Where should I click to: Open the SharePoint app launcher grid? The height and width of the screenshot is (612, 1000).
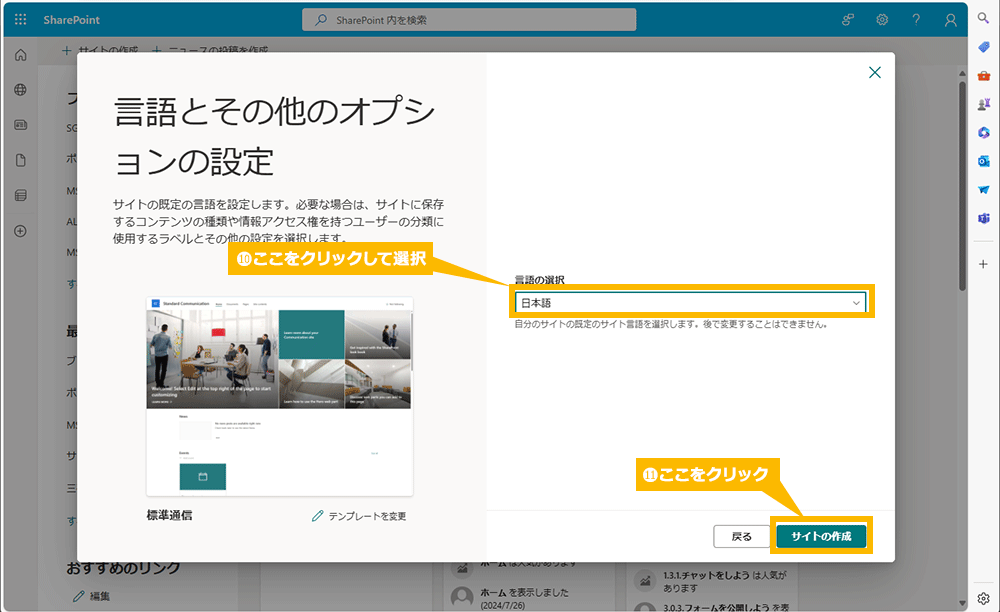(x=20, y=20)
